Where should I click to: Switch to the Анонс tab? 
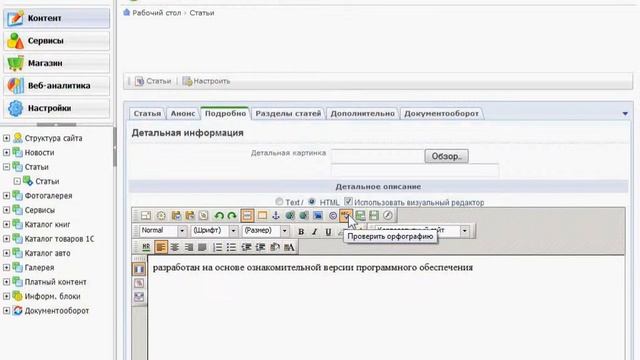pos(182,113)
